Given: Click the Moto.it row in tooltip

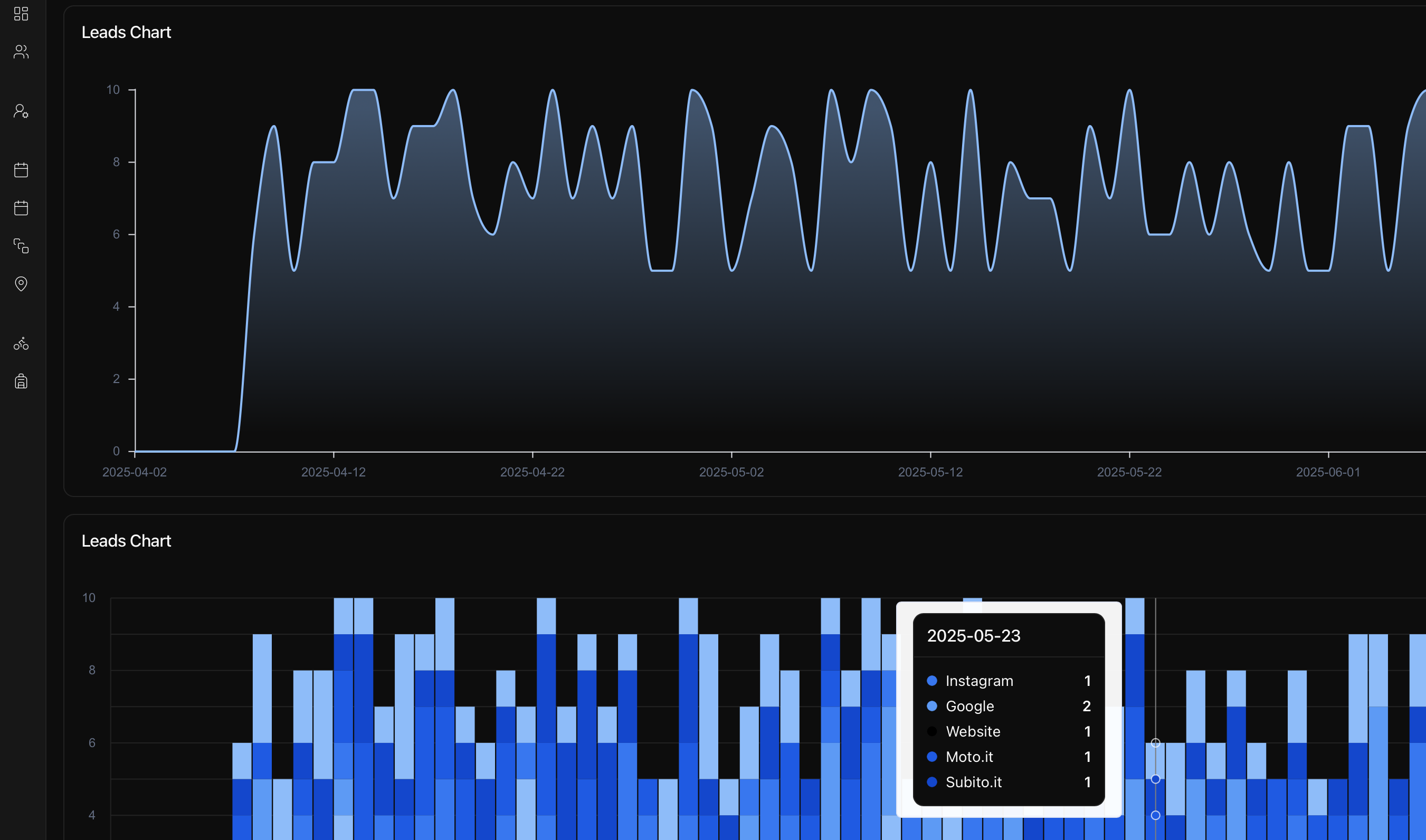Looking at the screenshot, I should [1009, 757].
